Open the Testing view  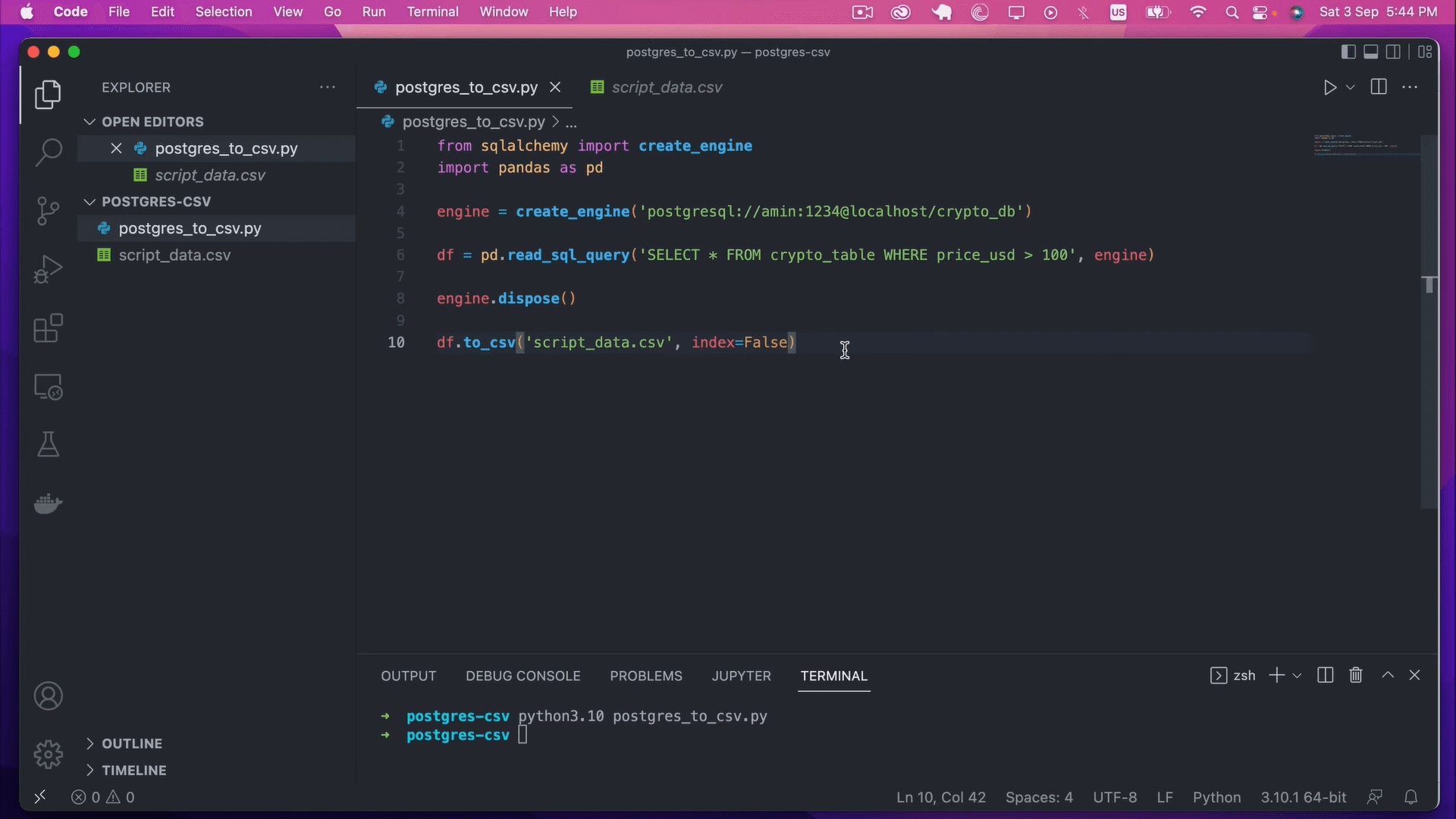click(x=47, y=444)
